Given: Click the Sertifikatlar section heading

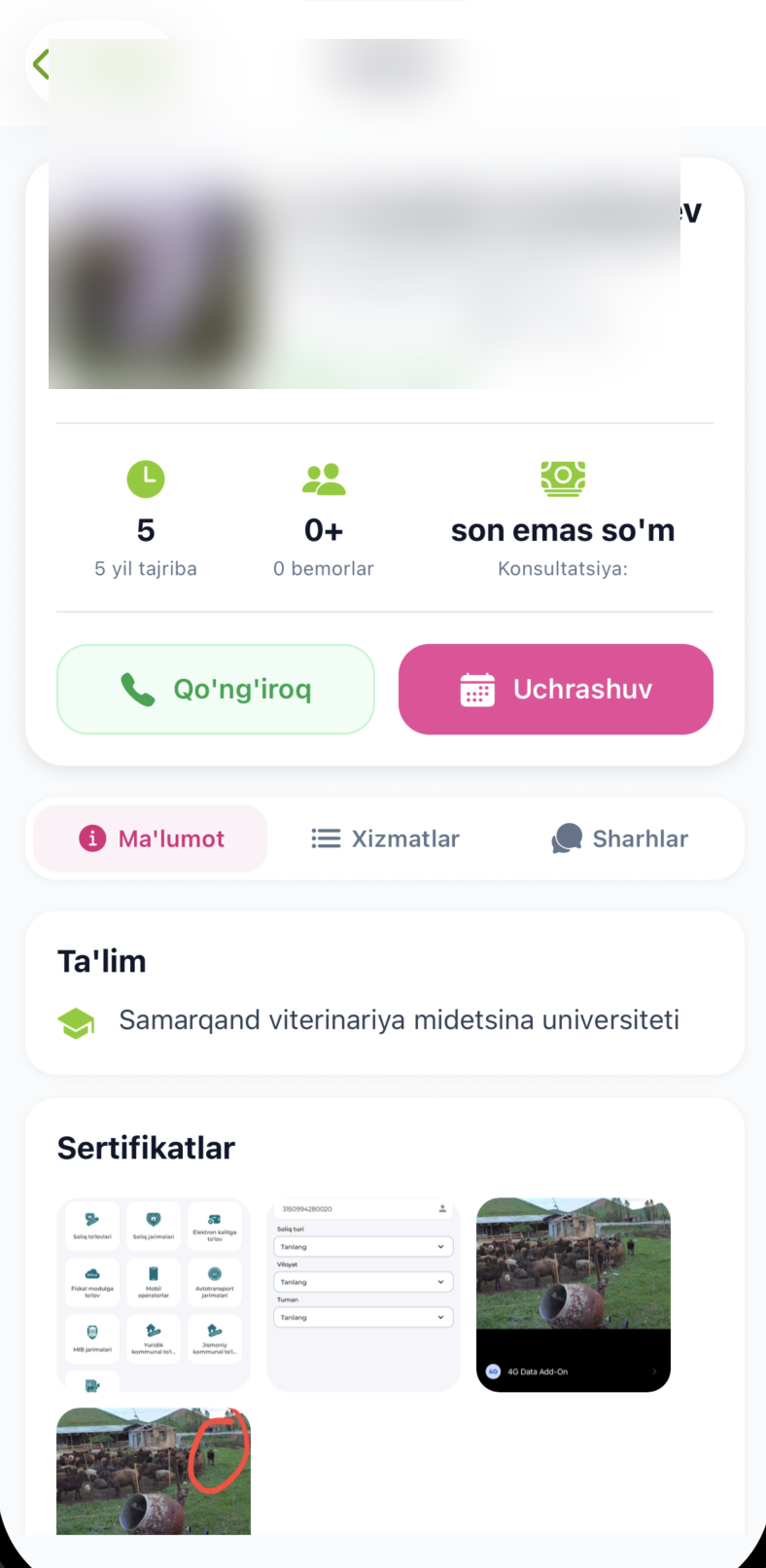Looking at the screenshot, I should [x=146, y=1148].
